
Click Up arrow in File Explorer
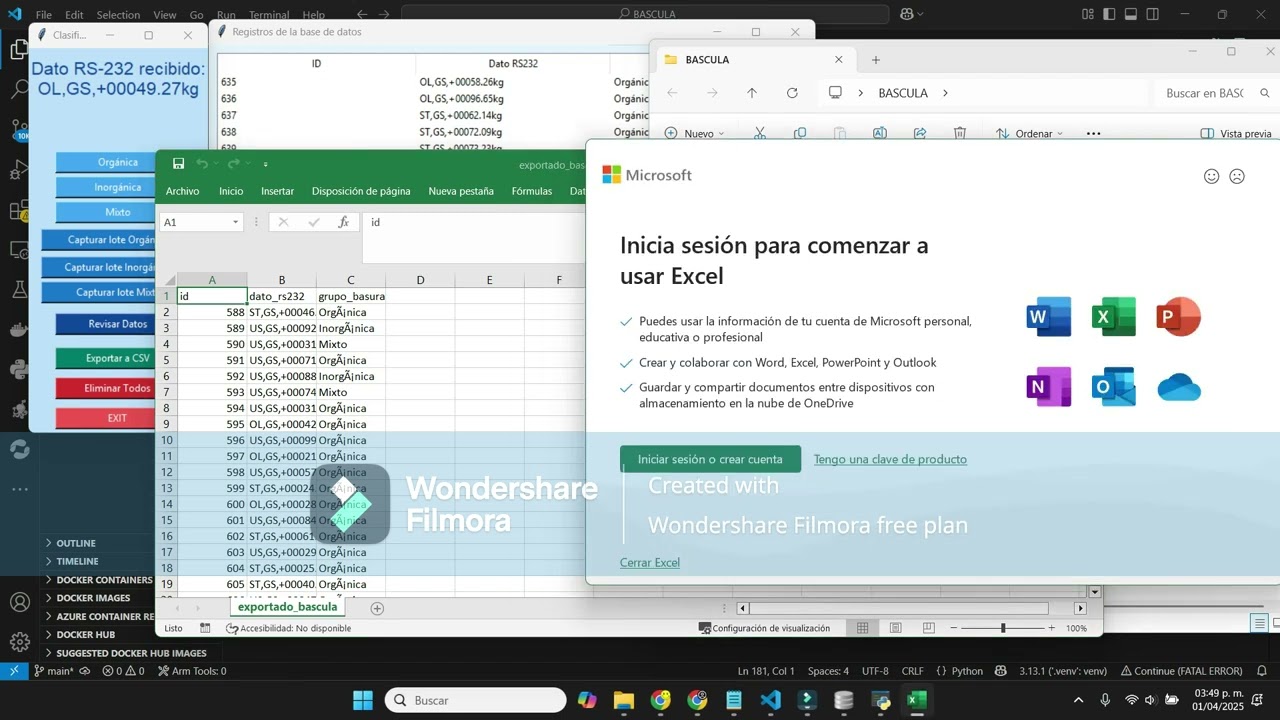(x=752, y=93)
